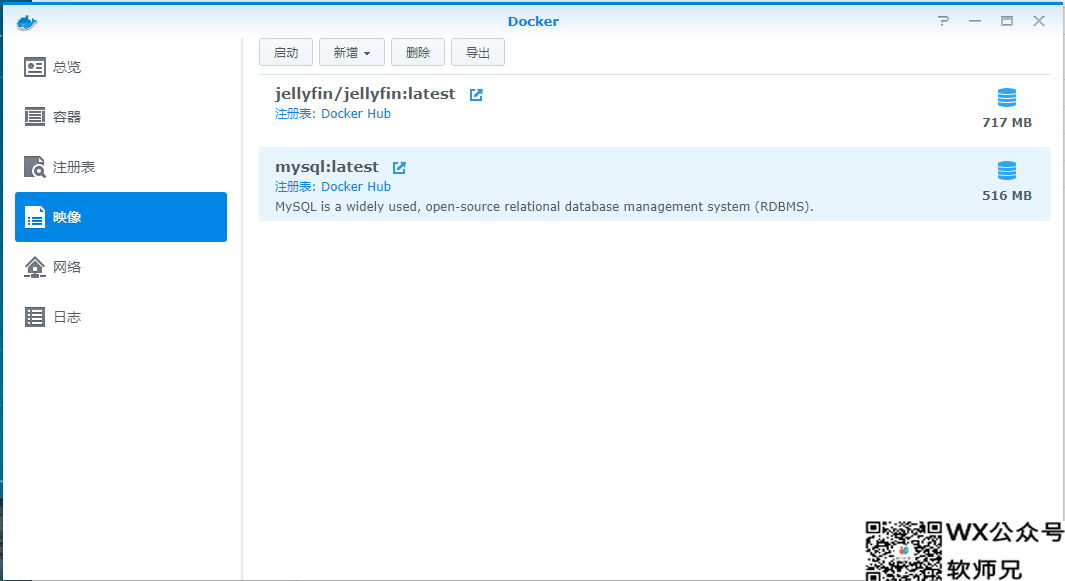Launch the selected image with 启动
Viewport: 1065px width, 581px height.
tap(286, 52)
